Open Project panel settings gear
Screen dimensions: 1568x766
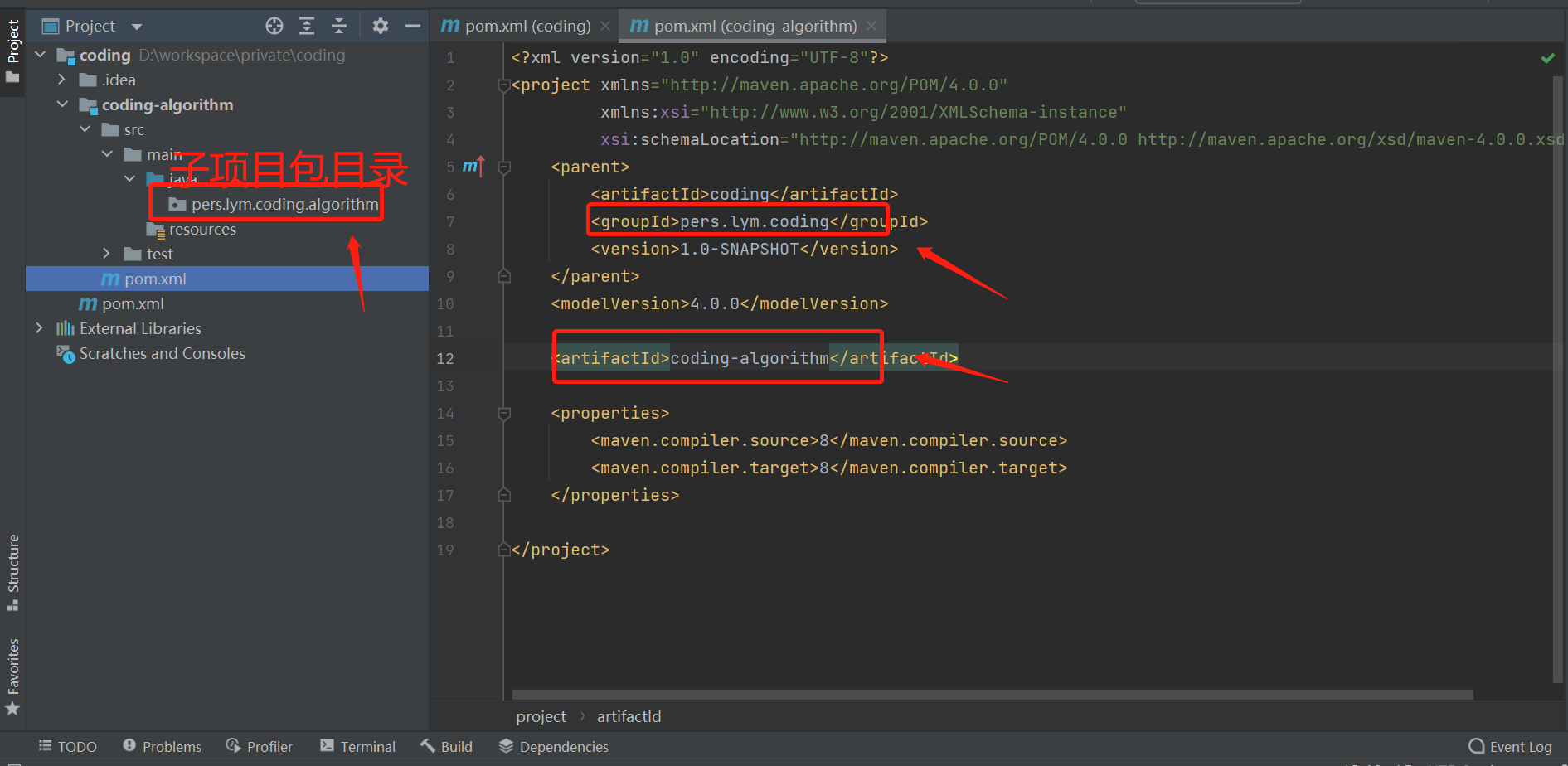pos(381,26)
